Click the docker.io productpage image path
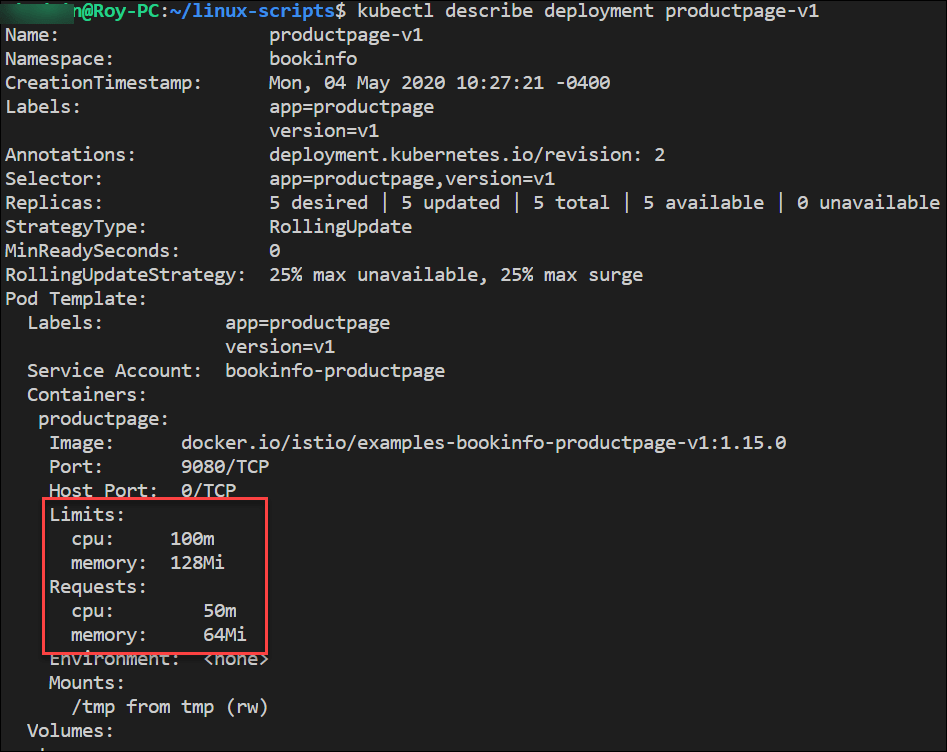Image resolution: width=947 pixels, height=752 pixels. pos(483,443)
